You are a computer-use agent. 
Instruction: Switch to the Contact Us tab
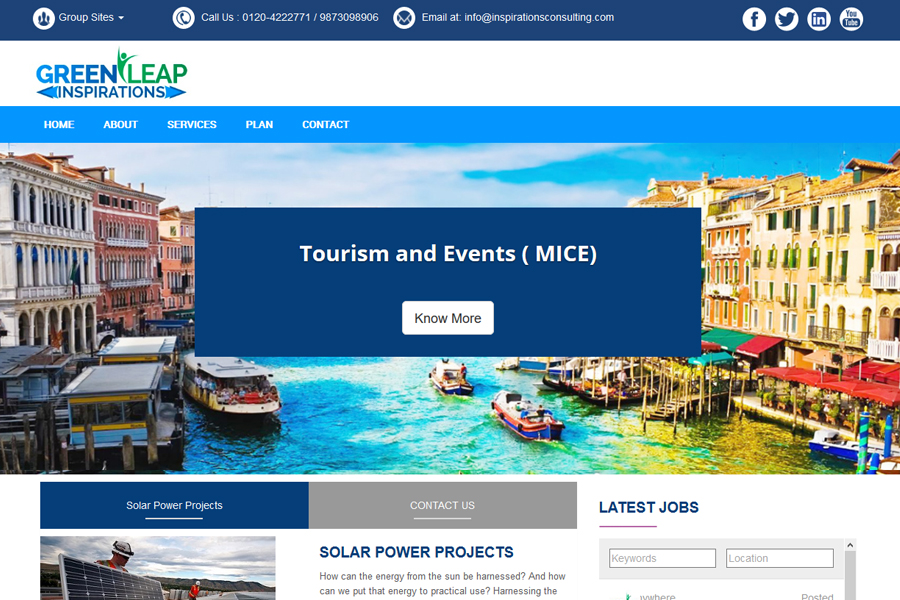coord(442,505)
